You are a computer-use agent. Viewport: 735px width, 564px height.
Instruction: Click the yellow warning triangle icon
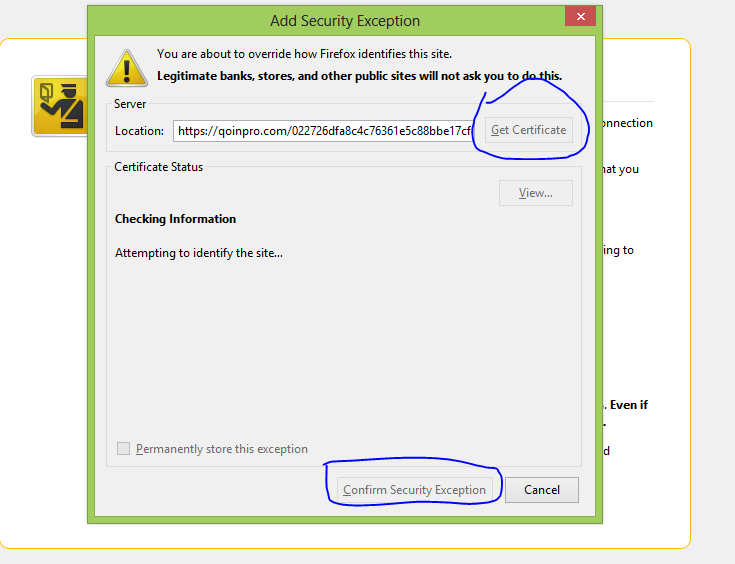click(x=127, y=68)
